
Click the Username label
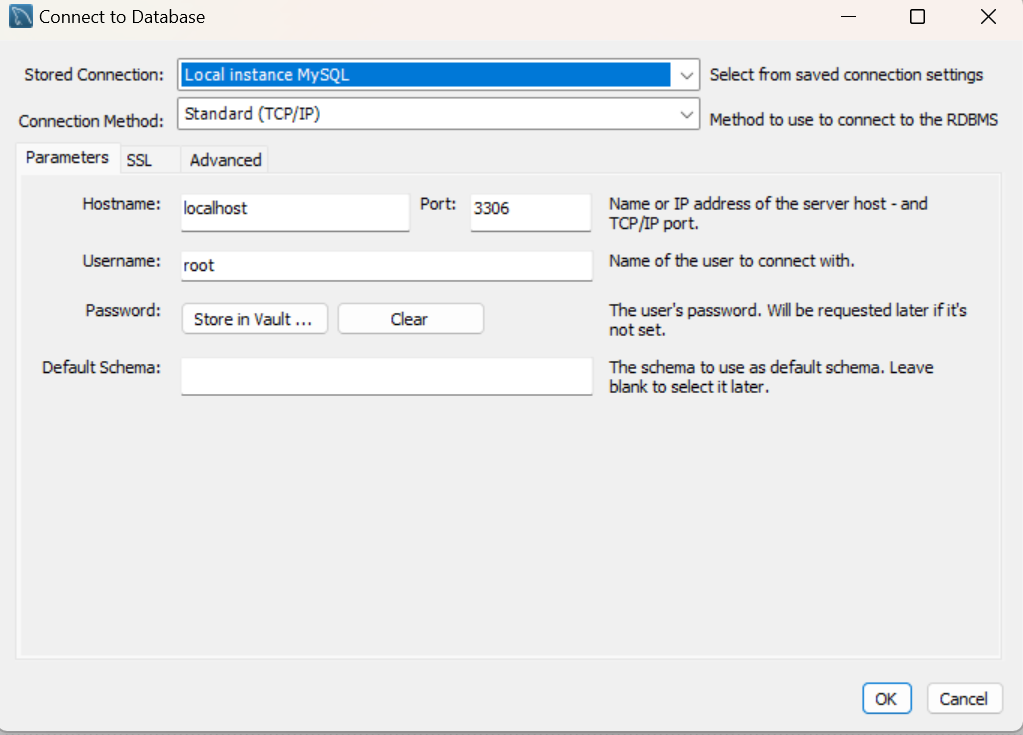pyautogui.click(x=121, y=261)
